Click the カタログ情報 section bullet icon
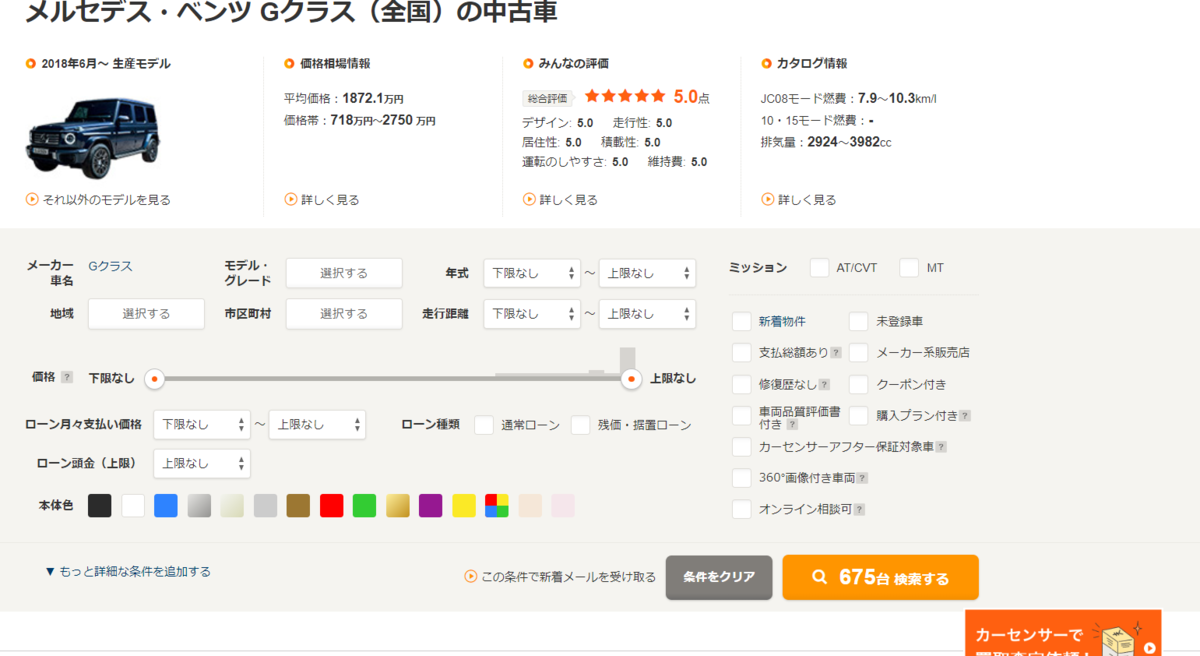Image resolution: width=1200 pixels, height=656 pixels. pos(767,64)
